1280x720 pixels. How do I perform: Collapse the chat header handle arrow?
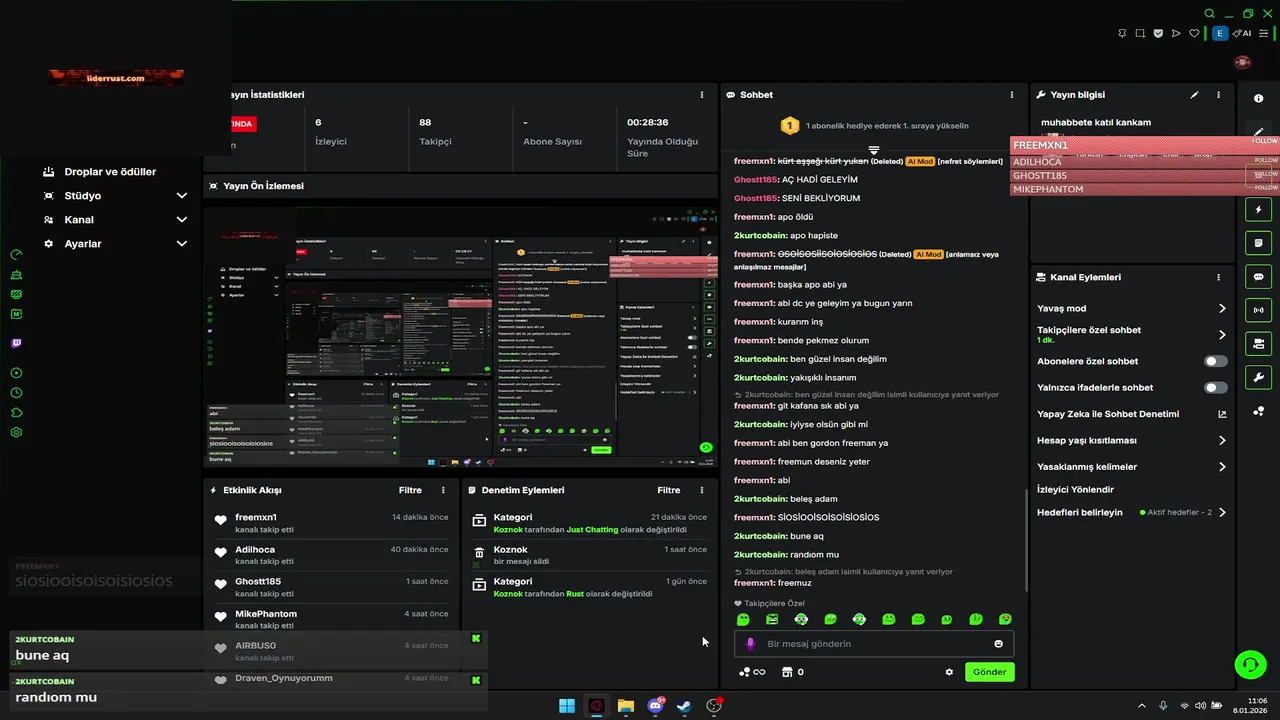click(873, 150)
